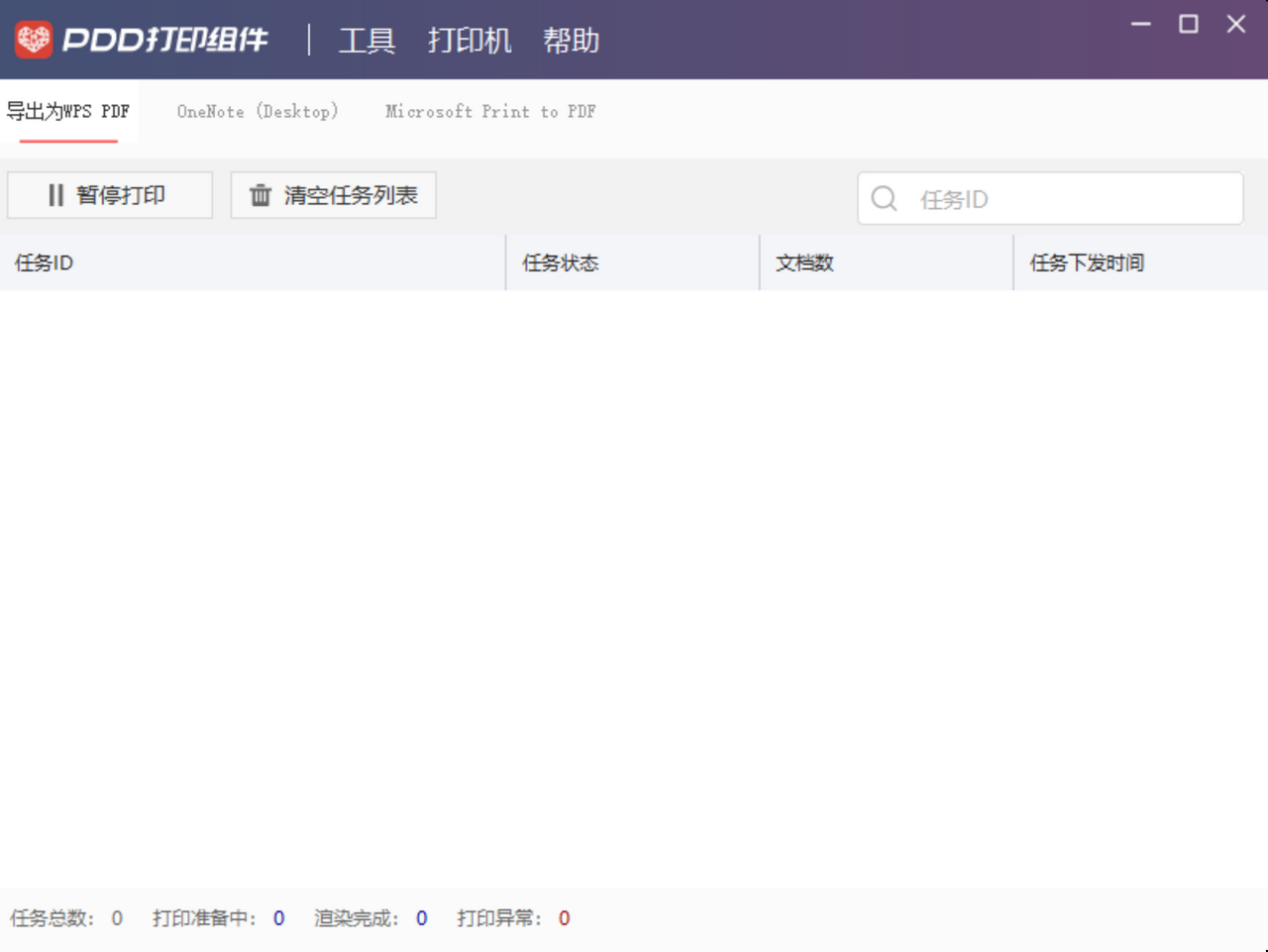Pause printing with 暂停打印 button
The height and width of the screenshot is (952, 1268).
click(109, 195)
